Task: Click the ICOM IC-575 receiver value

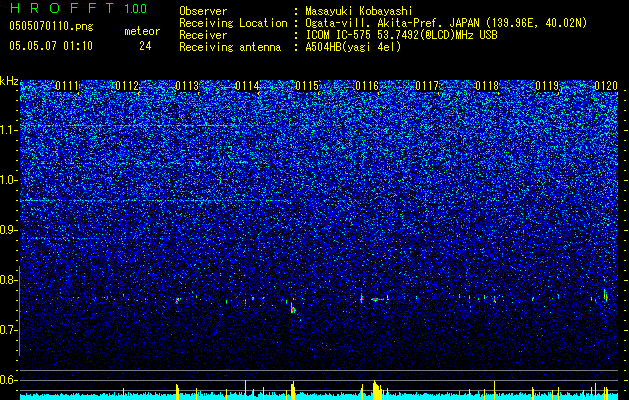Action: (401, 35)
